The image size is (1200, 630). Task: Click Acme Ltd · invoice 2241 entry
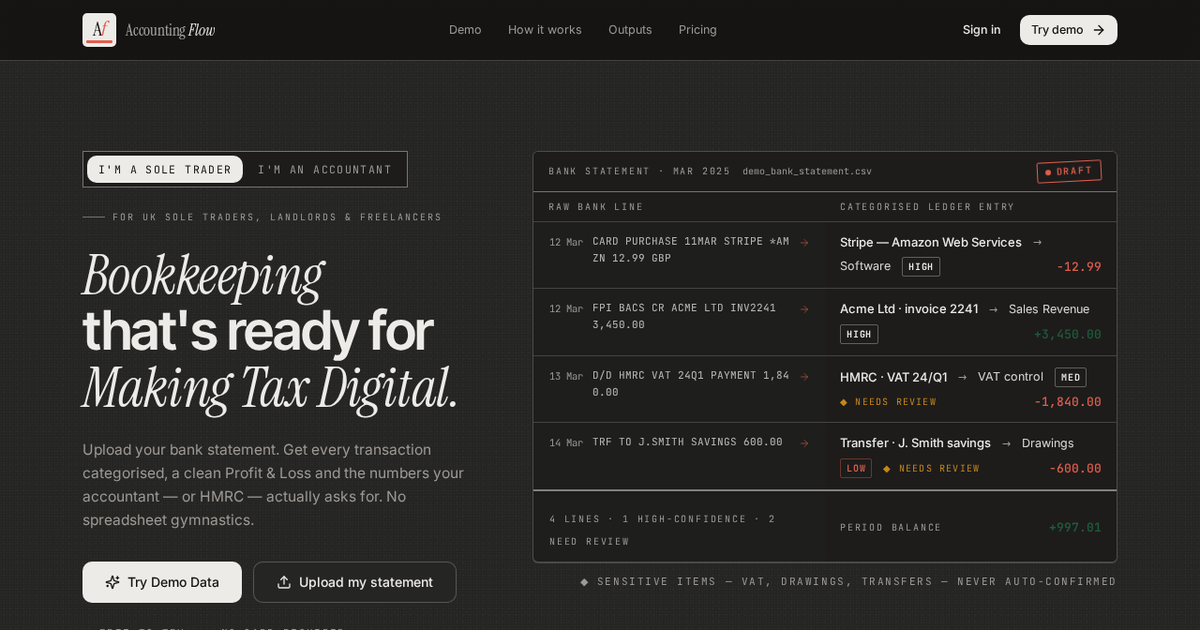tap(909, 309)
